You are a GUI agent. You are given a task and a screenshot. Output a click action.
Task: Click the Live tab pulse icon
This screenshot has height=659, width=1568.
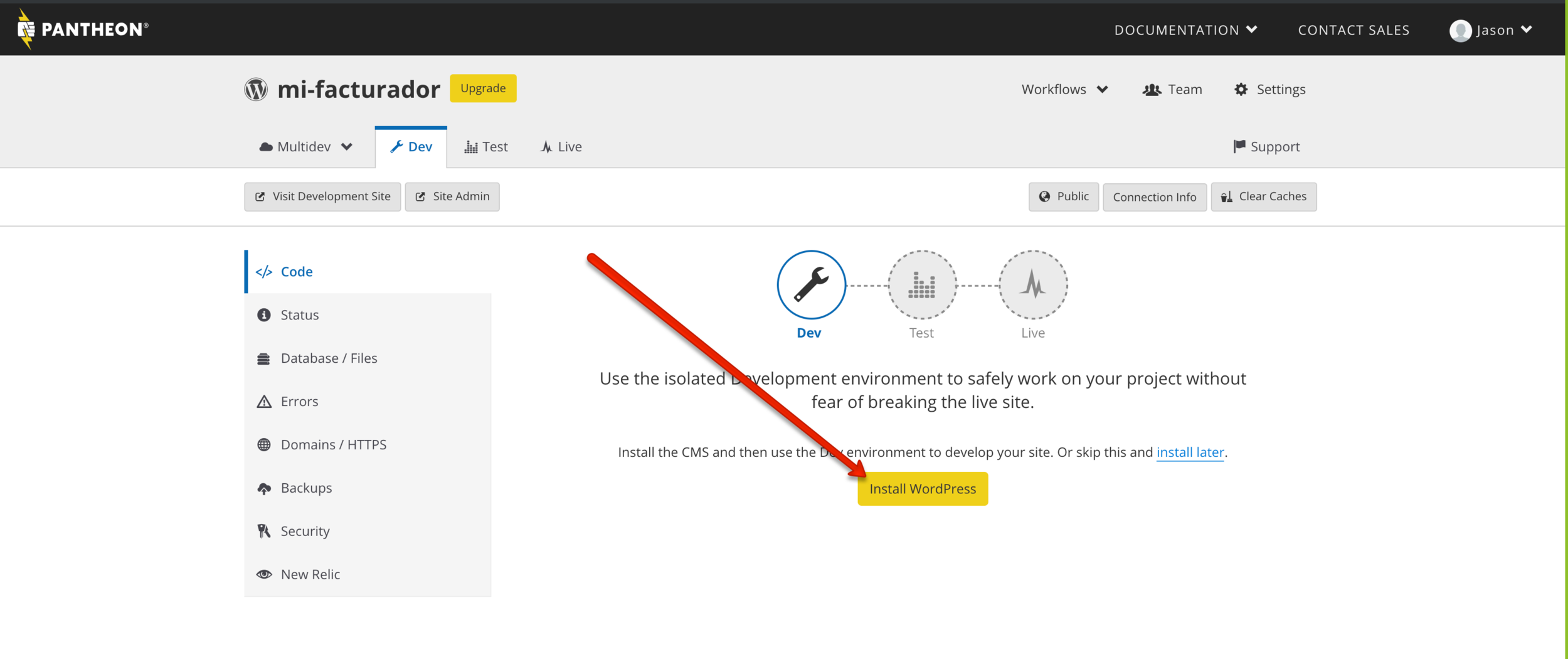pyautogui.click(x=546, y=147)
